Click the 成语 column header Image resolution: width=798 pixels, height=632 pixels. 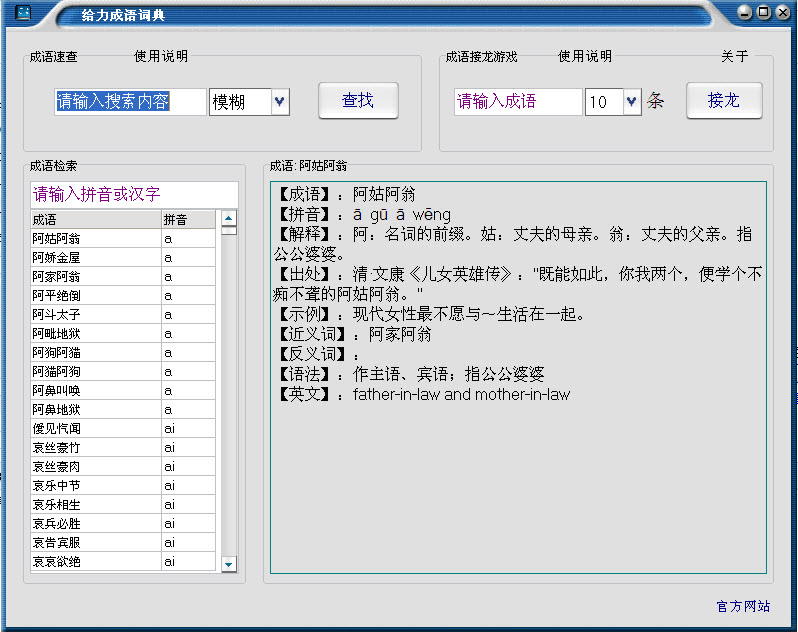[x=96, y=219]
